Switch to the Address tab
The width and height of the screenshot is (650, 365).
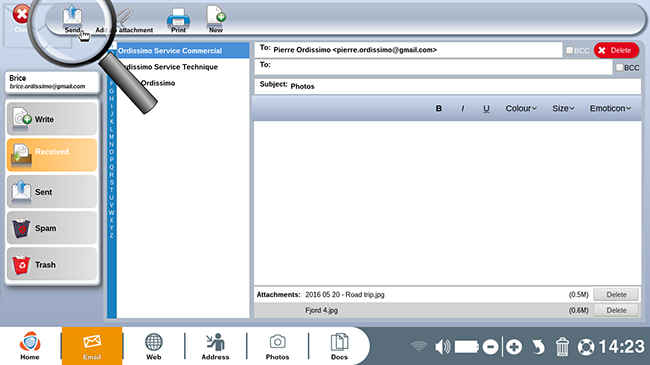(x=215, y=346)
